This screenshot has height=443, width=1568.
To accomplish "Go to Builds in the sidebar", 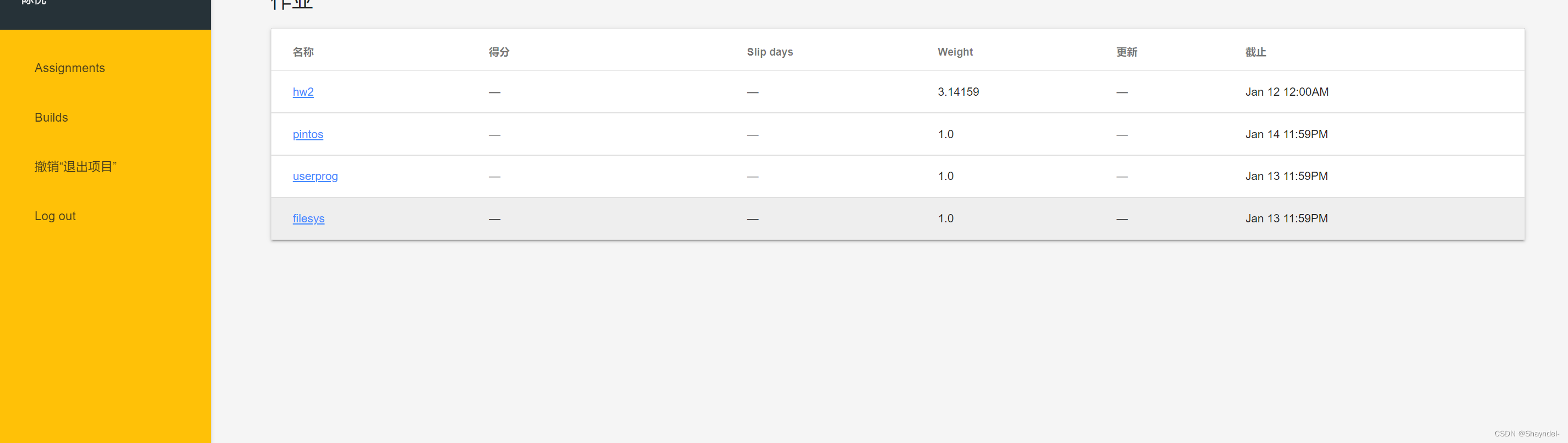I will [x=51, y=117].
